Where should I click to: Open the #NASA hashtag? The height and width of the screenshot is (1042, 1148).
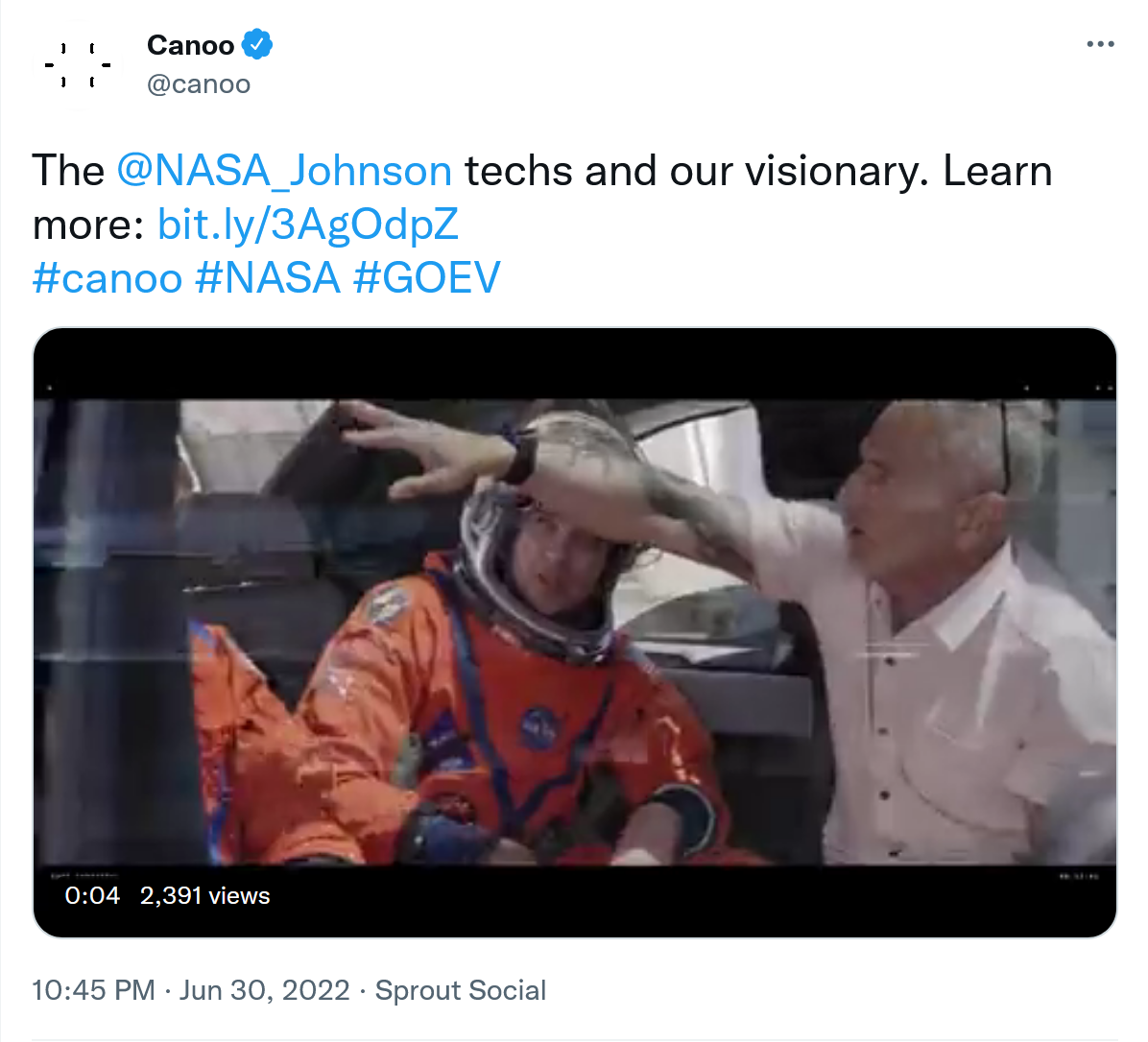point(268,278)
